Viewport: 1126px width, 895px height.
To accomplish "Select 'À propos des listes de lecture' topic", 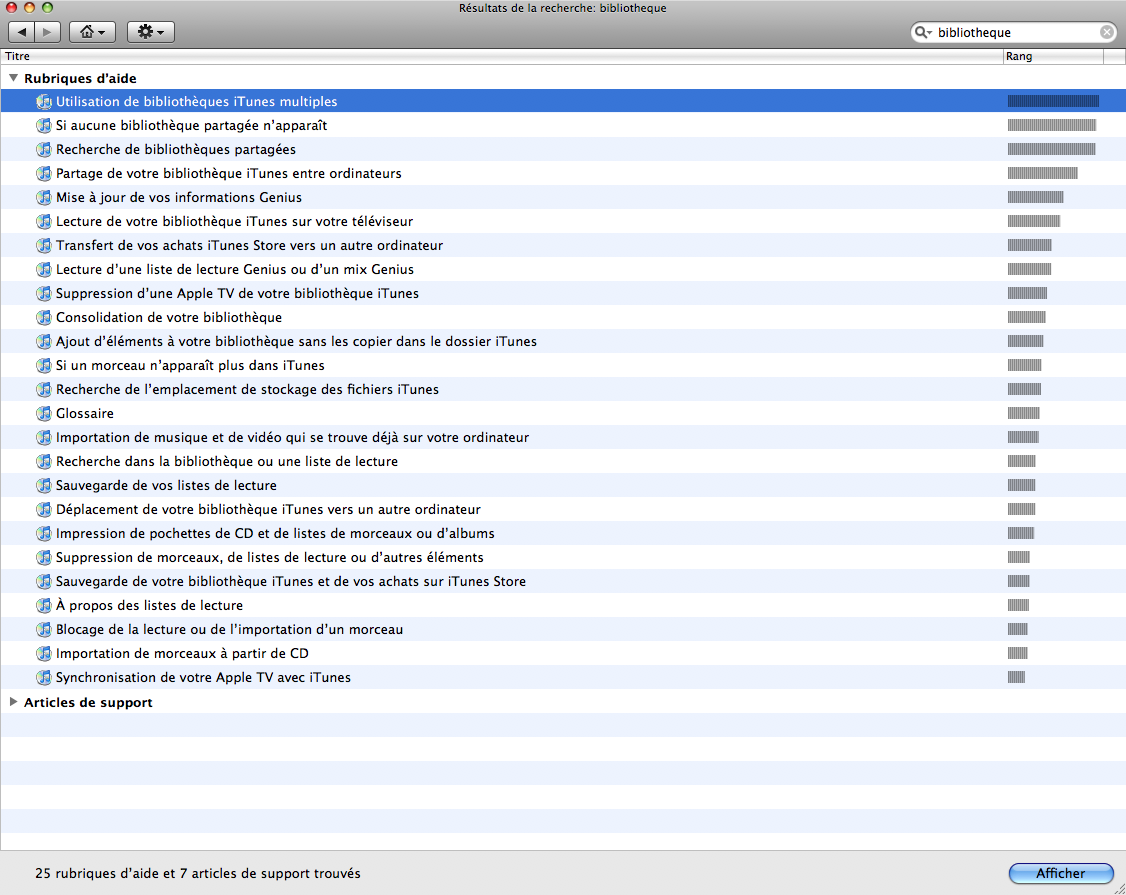I will 563,605.
